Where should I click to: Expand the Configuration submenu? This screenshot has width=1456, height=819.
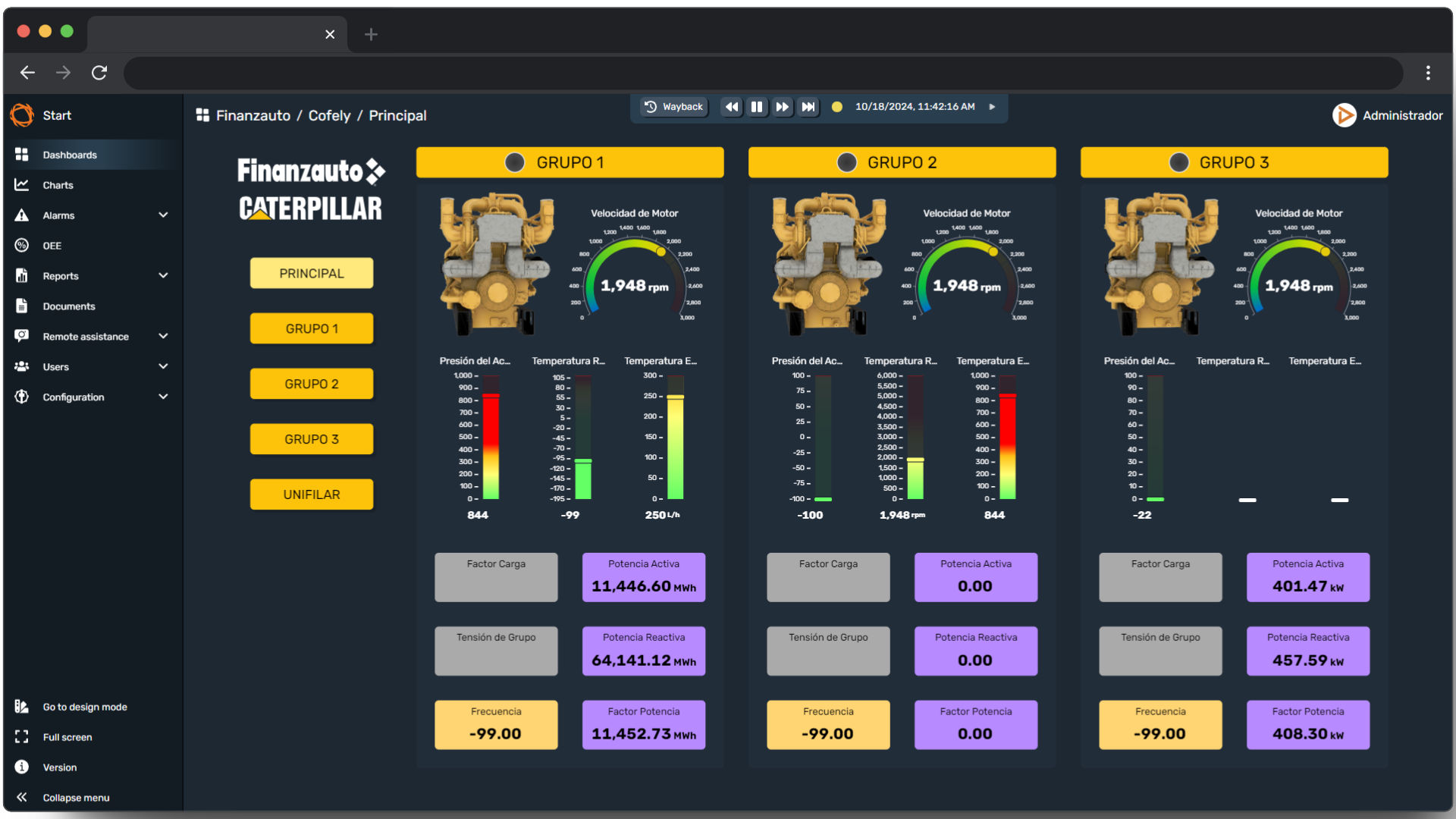pyautogui.click(x=163, y=397)
